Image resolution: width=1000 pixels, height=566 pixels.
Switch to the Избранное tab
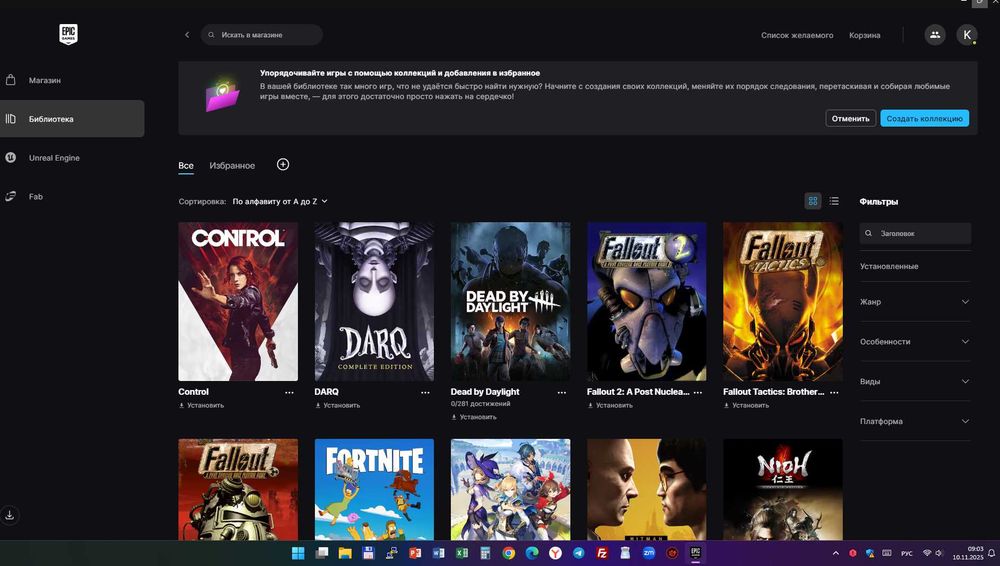[x=232, y=166]
